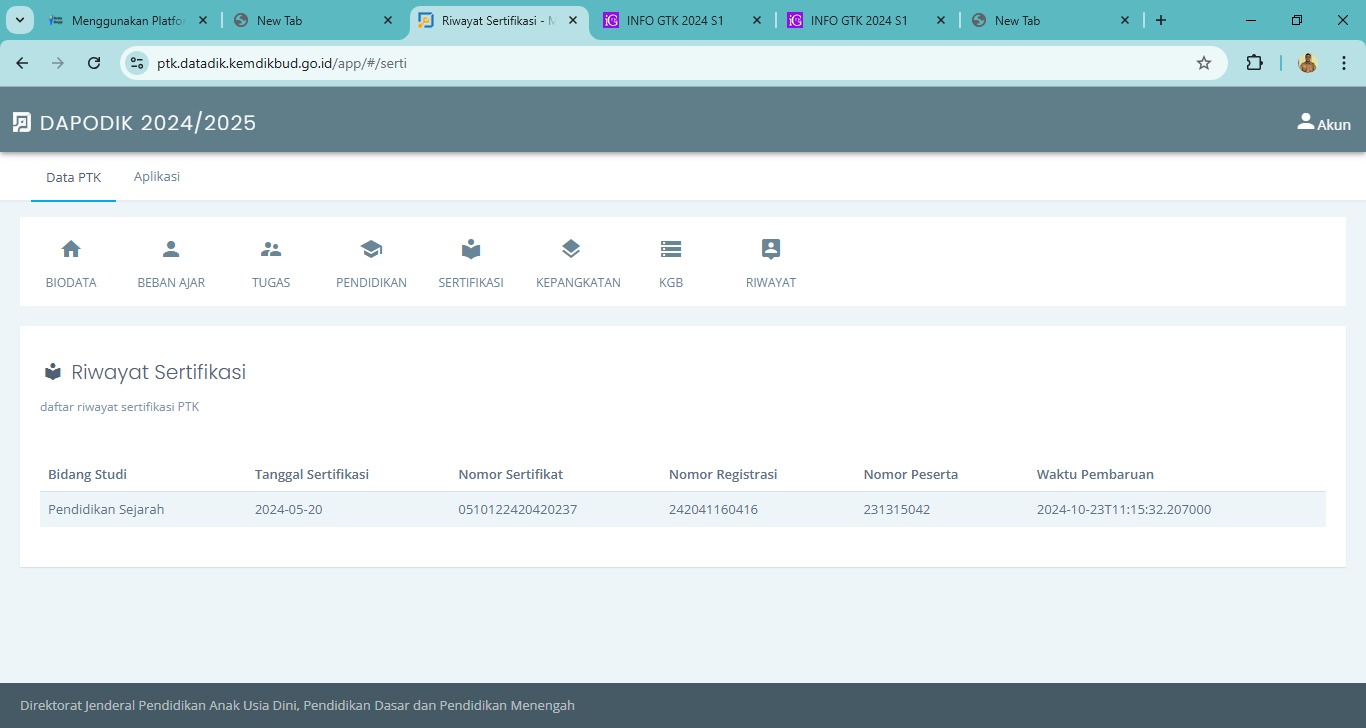Switch to first INFO GTK 2024 S1 tab

point(675,20)
